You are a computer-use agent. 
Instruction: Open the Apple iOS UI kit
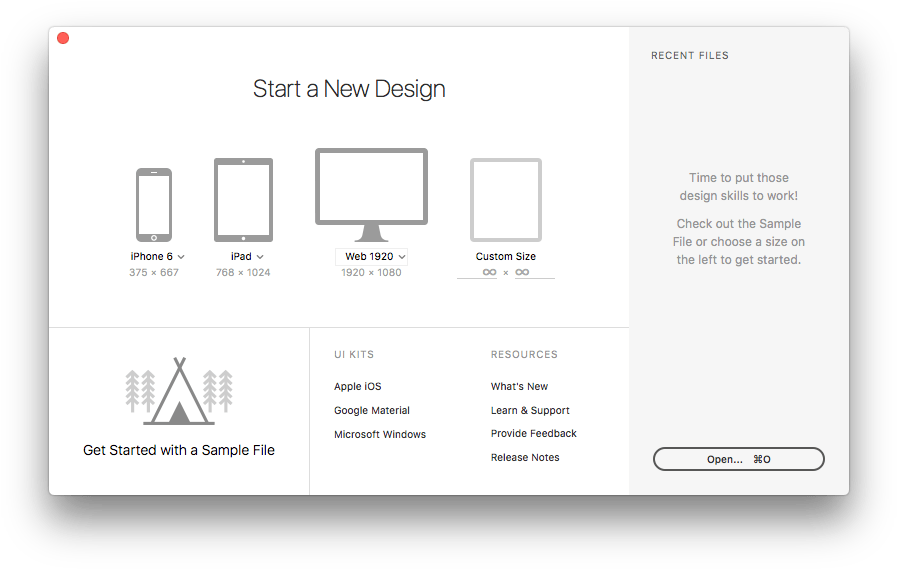click(357, 387)
